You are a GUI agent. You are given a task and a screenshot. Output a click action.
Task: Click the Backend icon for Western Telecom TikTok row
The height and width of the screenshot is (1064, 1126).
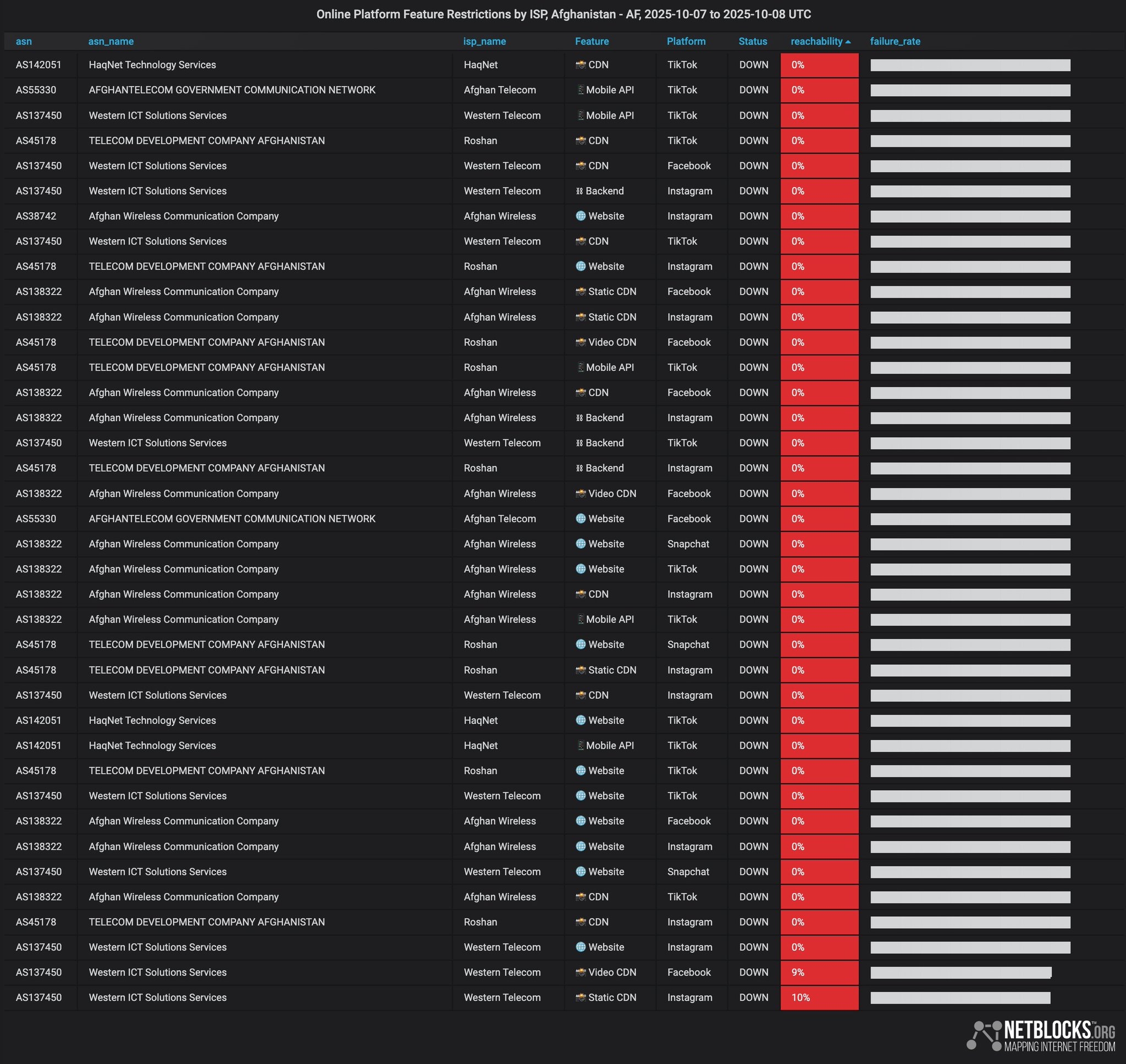tap(579, 443)
